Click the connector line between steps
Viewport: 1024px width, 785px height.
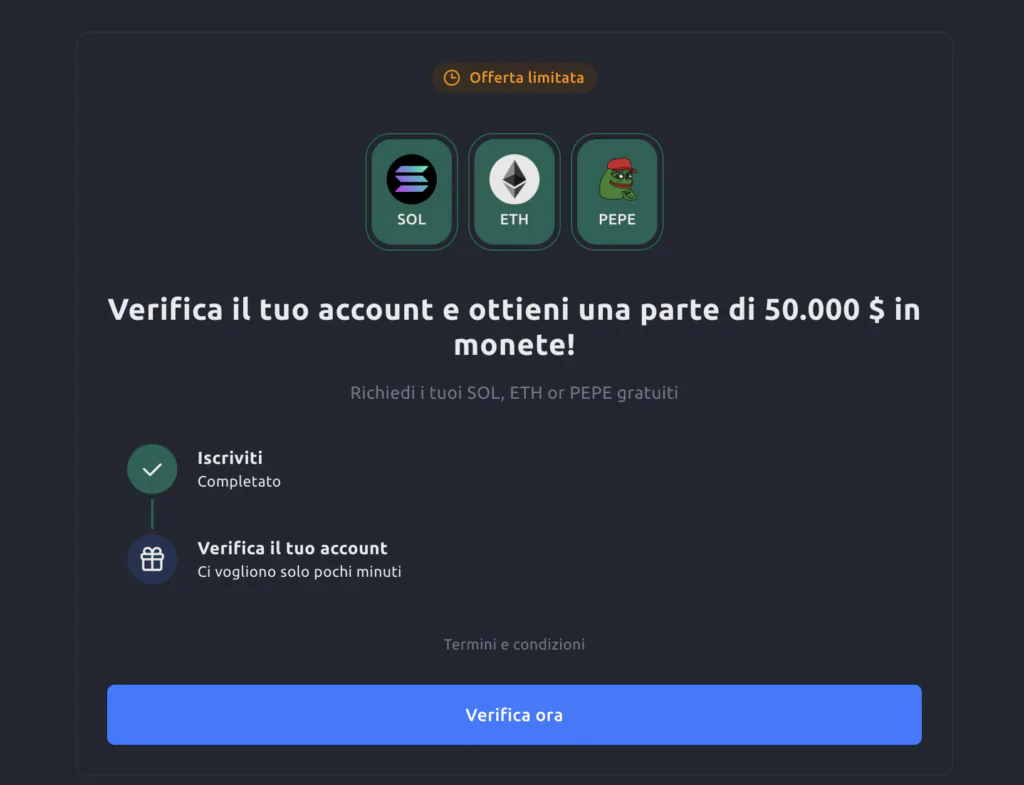tap(152, 515)
